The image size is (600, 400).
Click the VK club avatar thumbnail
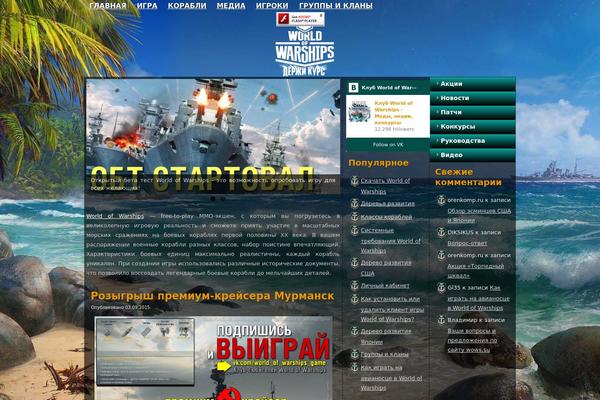360,112
